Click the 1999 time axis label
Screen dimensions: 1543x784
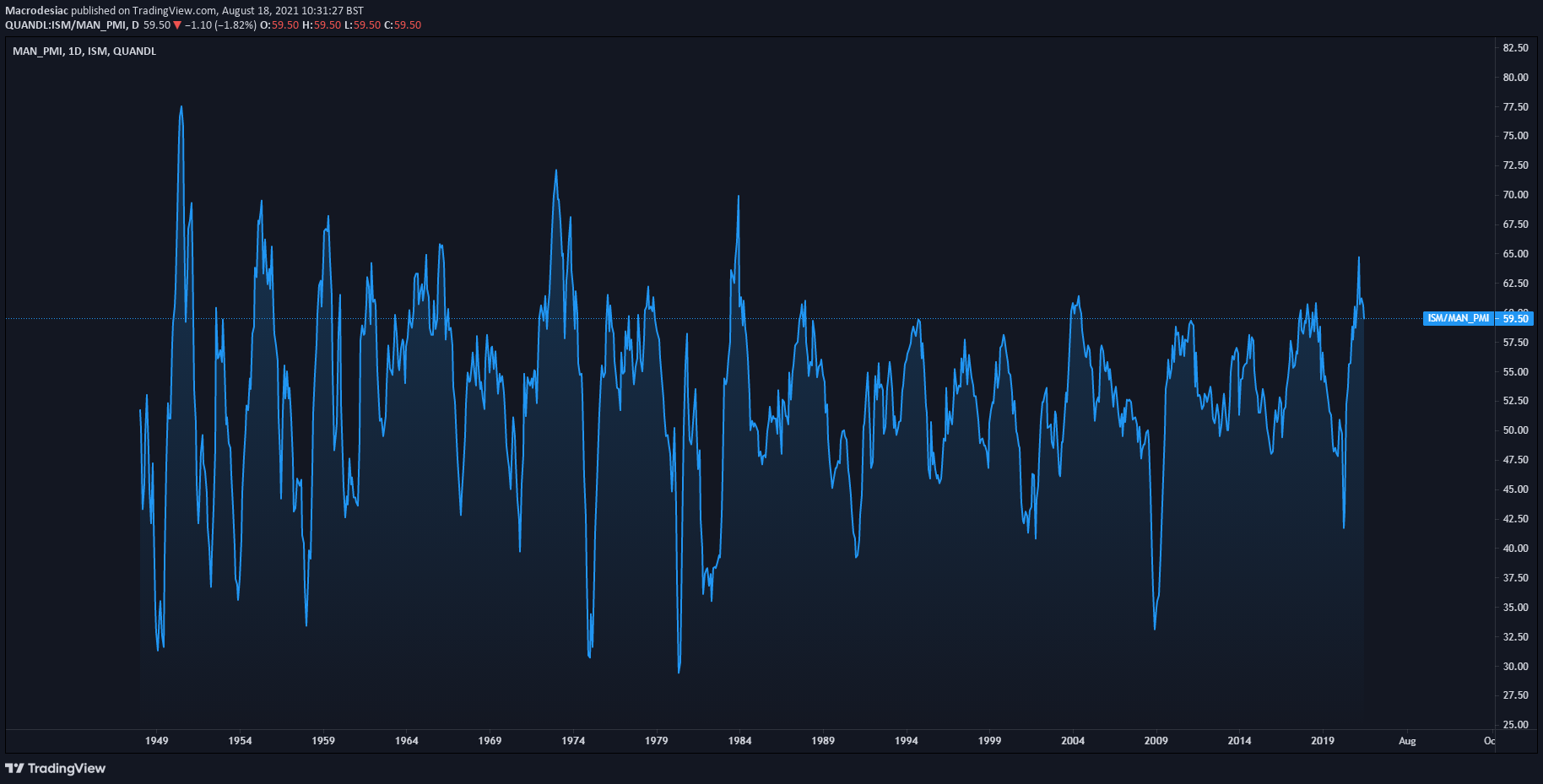(989, 741)
